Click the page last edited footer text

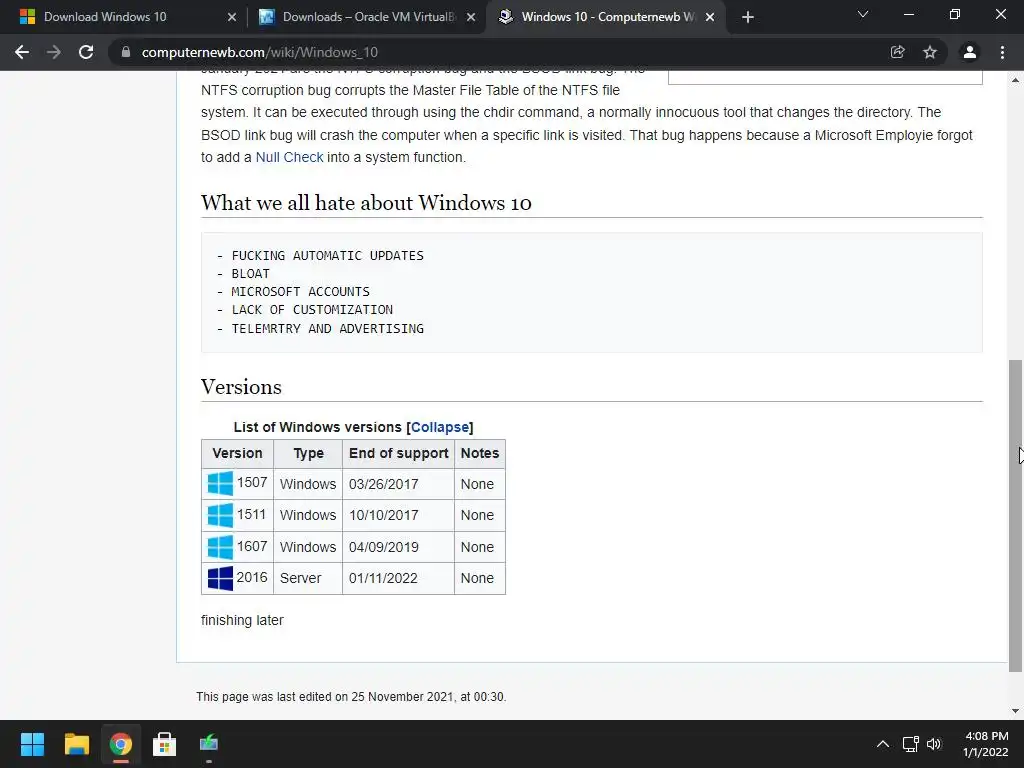351,697
